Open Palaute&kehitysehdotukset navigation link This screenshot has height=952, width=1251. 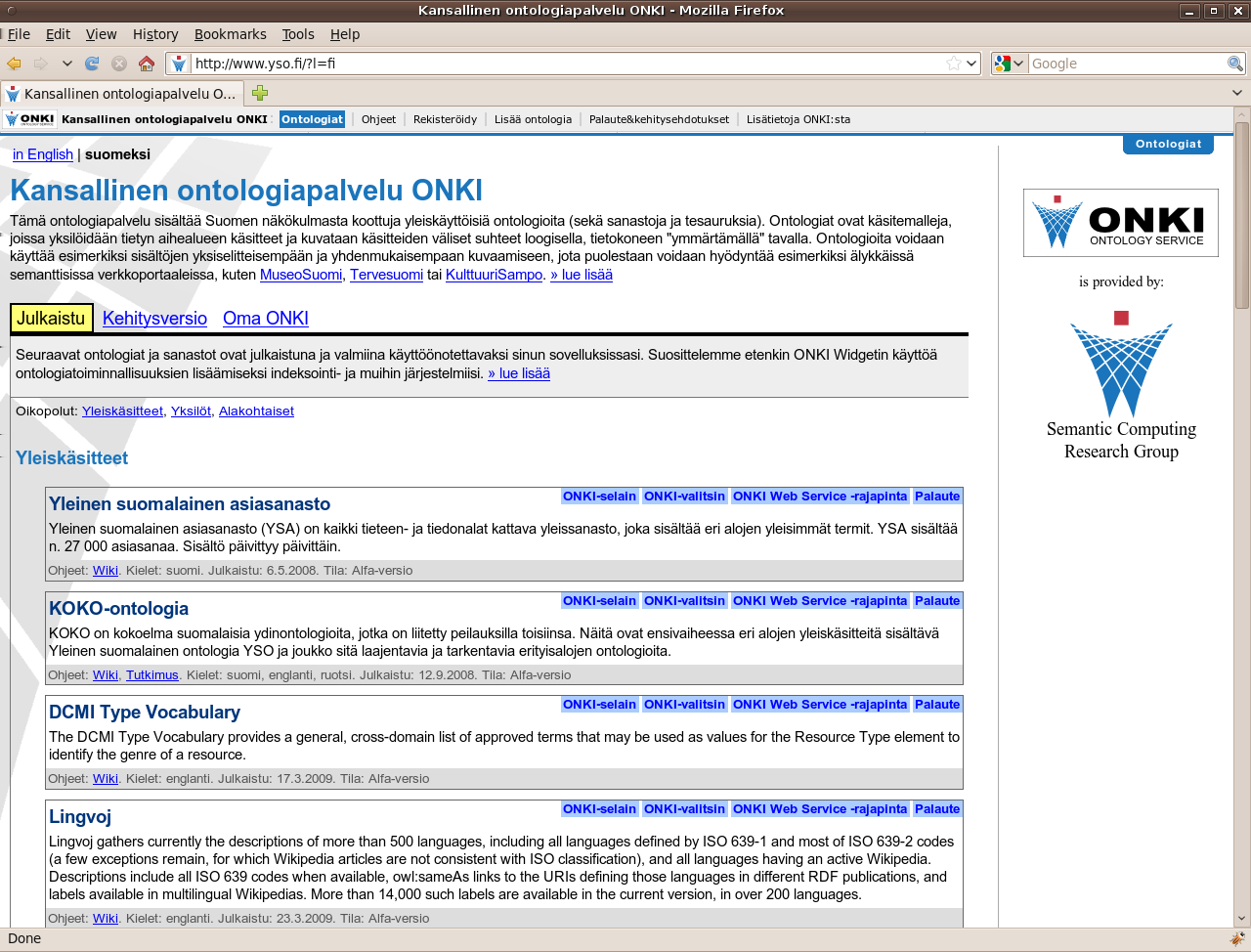[659, 119]
